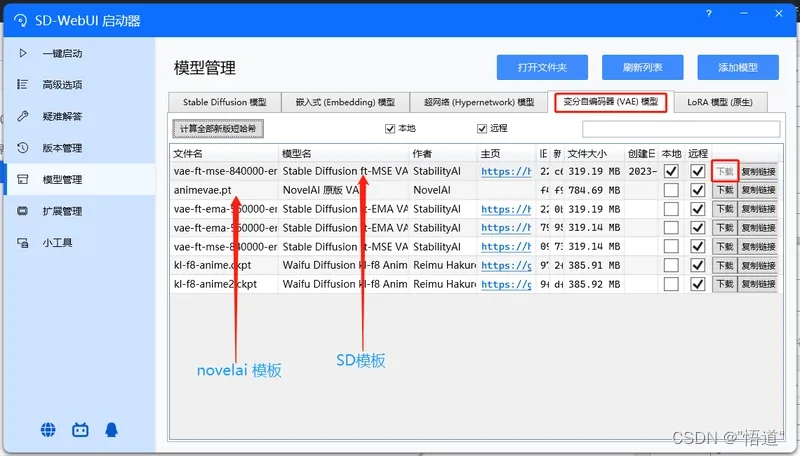
Task: Open 扩展管理 icon in sidebar
Action: (22, 211)
